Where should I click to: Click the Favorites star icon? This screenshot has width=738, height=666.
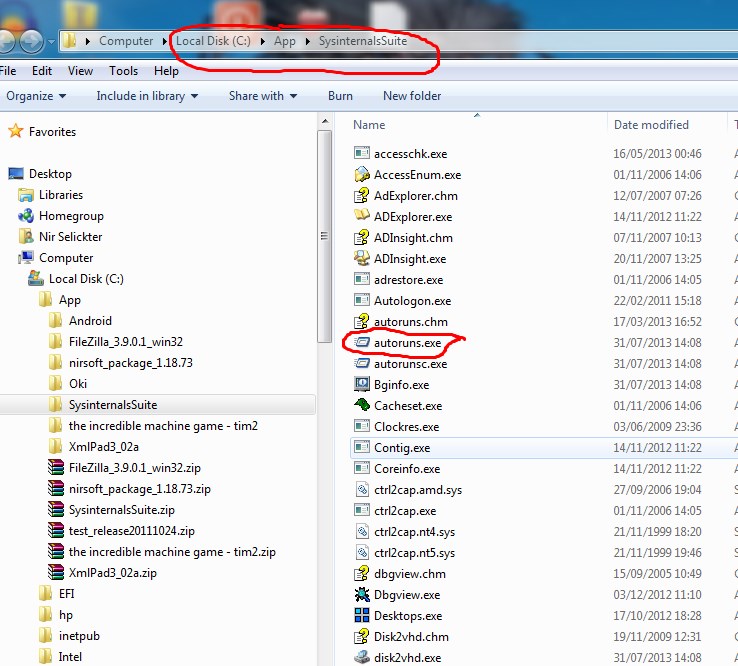(16, 131)
